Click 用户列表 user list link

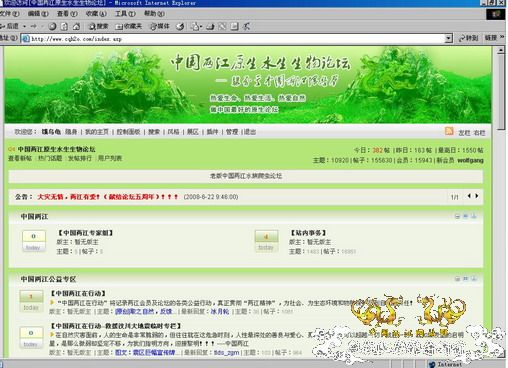(x=110, y=158)
